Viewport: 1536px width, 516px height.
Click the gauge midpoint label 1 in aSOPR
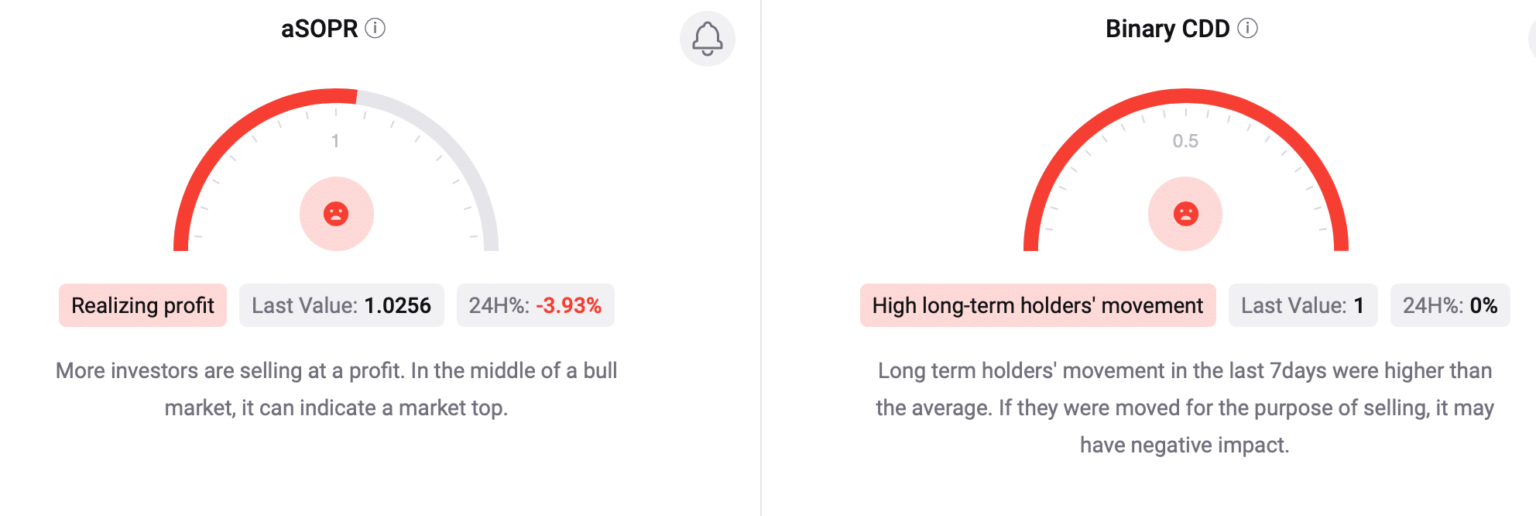(x=336, y=141)
